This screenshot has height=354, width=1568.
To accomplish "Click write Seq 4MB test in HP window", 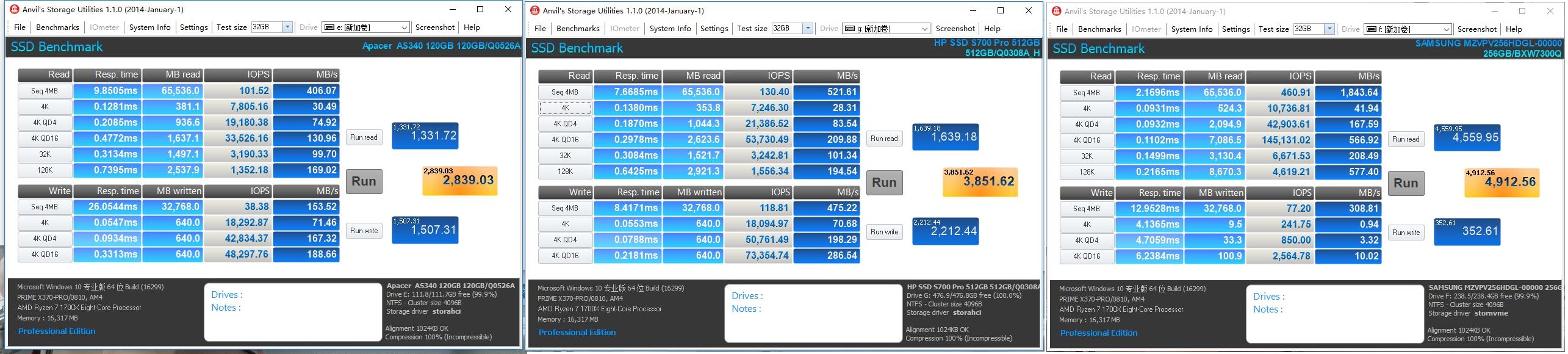I will pos(565,208).
